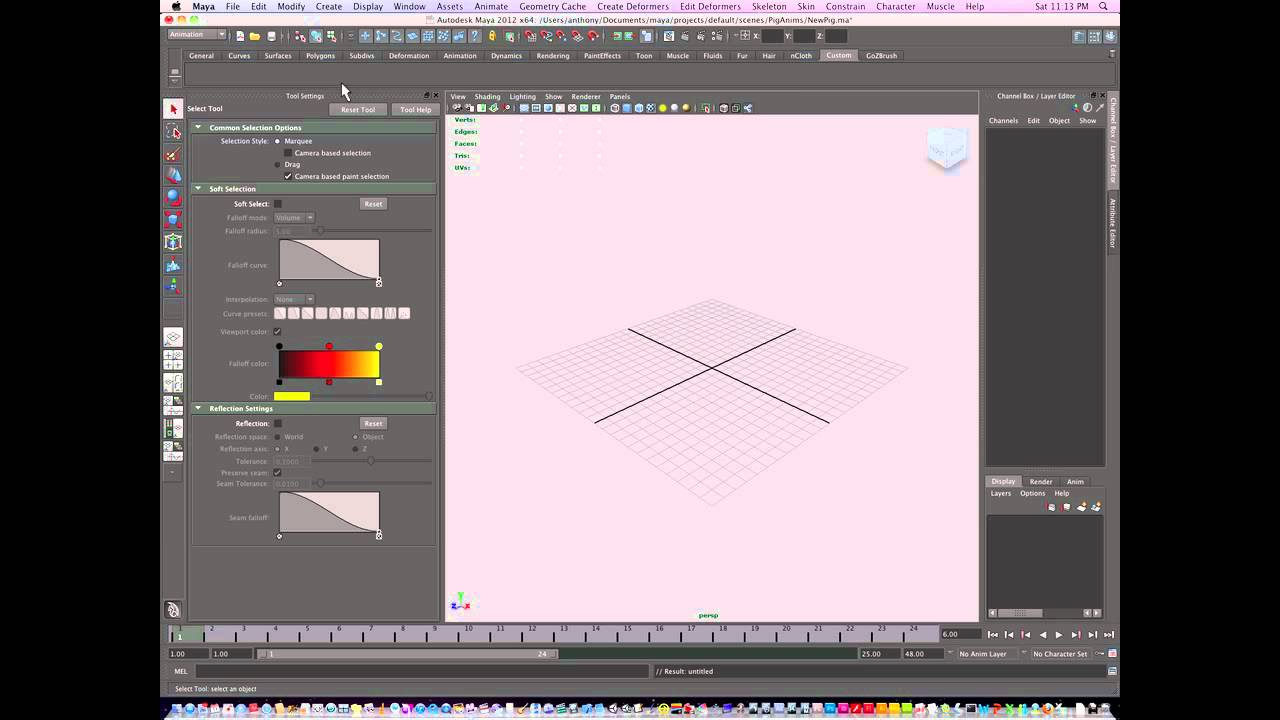Enable the Soft Select checkbox
Screen dimensions: 1280x720
[278, 204]
